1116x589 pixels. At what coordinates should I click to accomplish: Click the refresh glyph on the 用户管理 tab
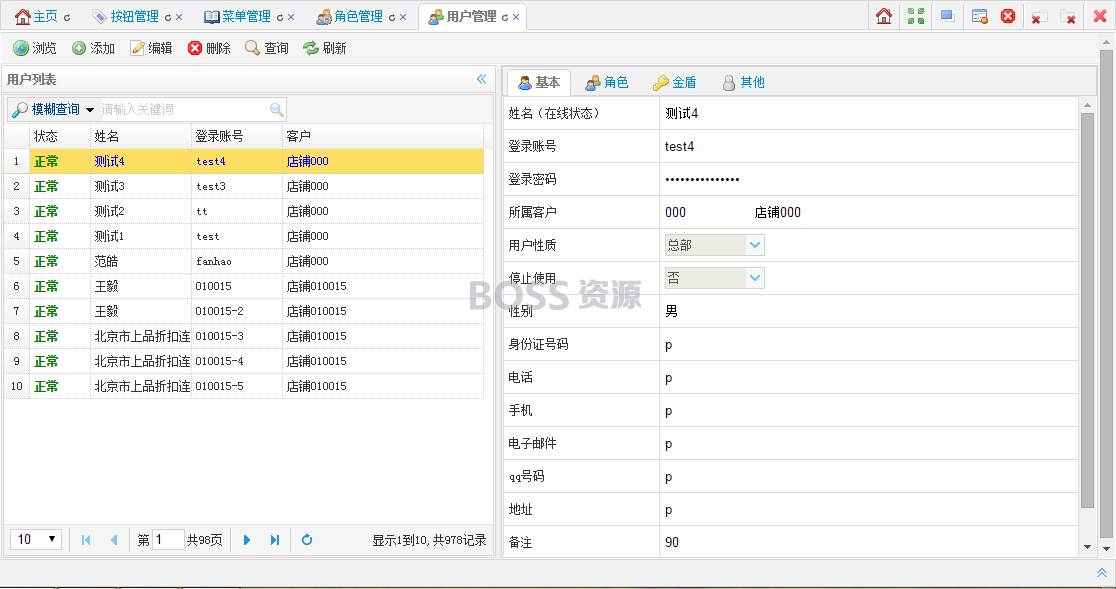tap(505, 17)
